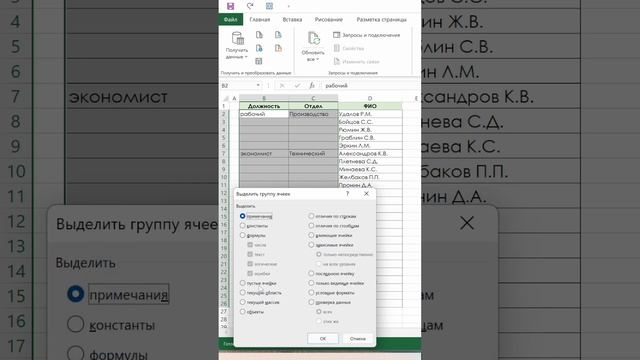Select the зависимые ячейки radio button
The width and height of the screenshot is (640, 360).
coord(311,245)
